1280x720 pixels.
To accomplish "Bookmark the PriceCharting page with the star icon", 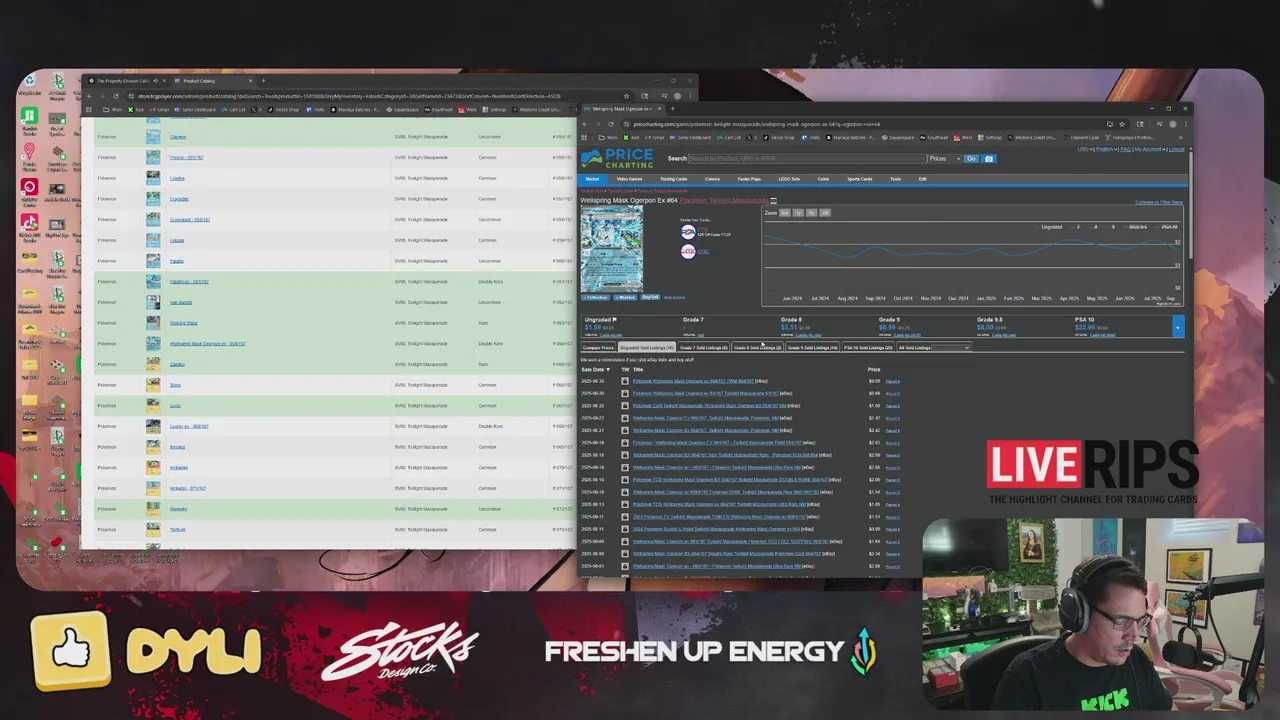I will 1121,124.
